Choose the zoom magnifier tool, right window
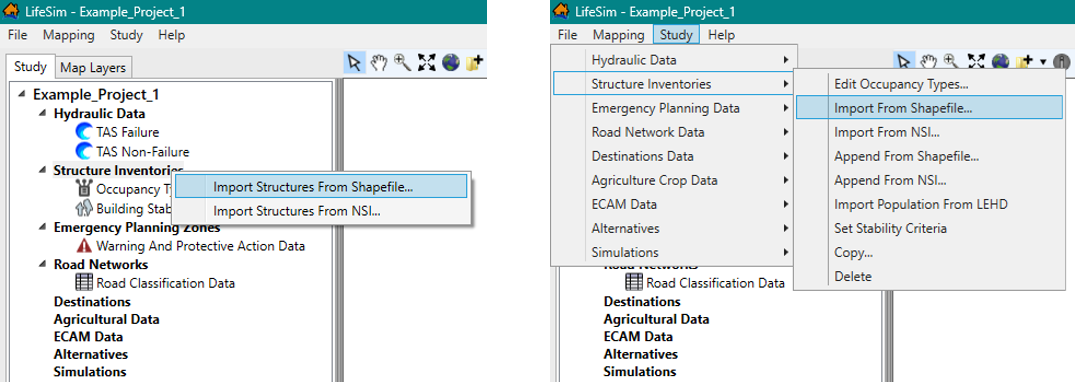The image size is (1075, 382). click(952, 62)
